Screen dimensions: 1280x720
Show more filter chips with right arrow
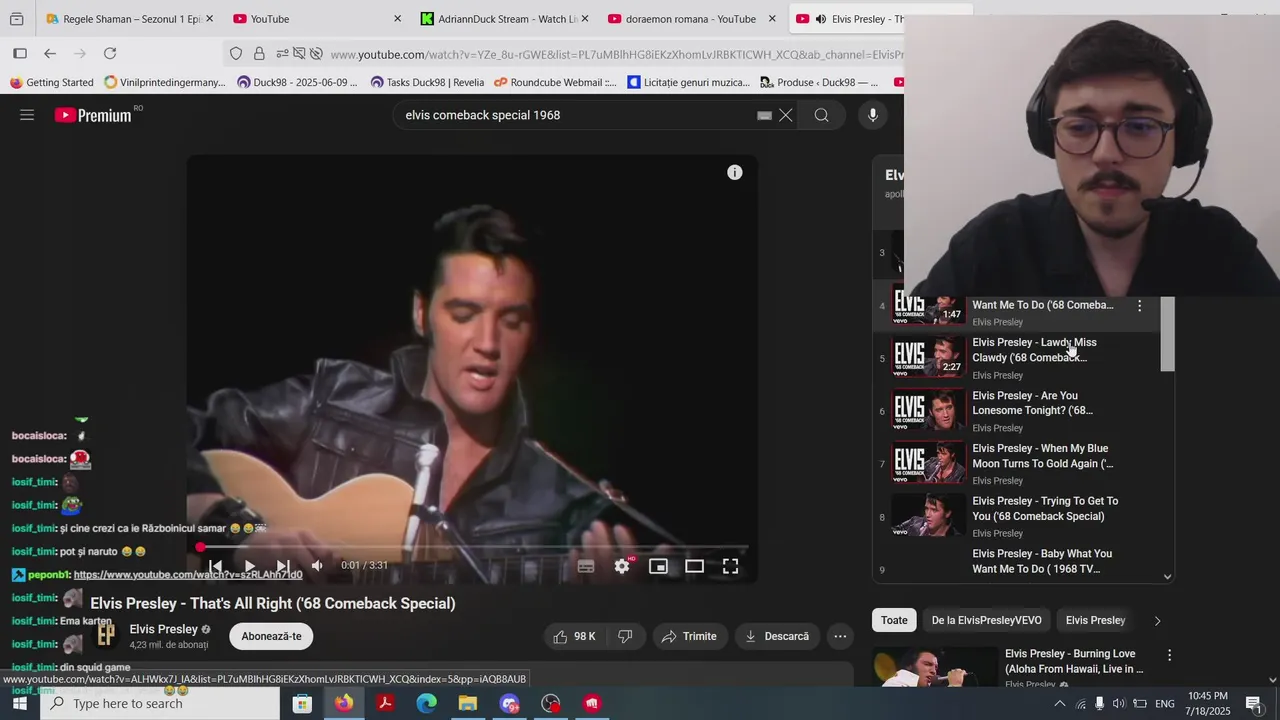tap(1157, 620)
